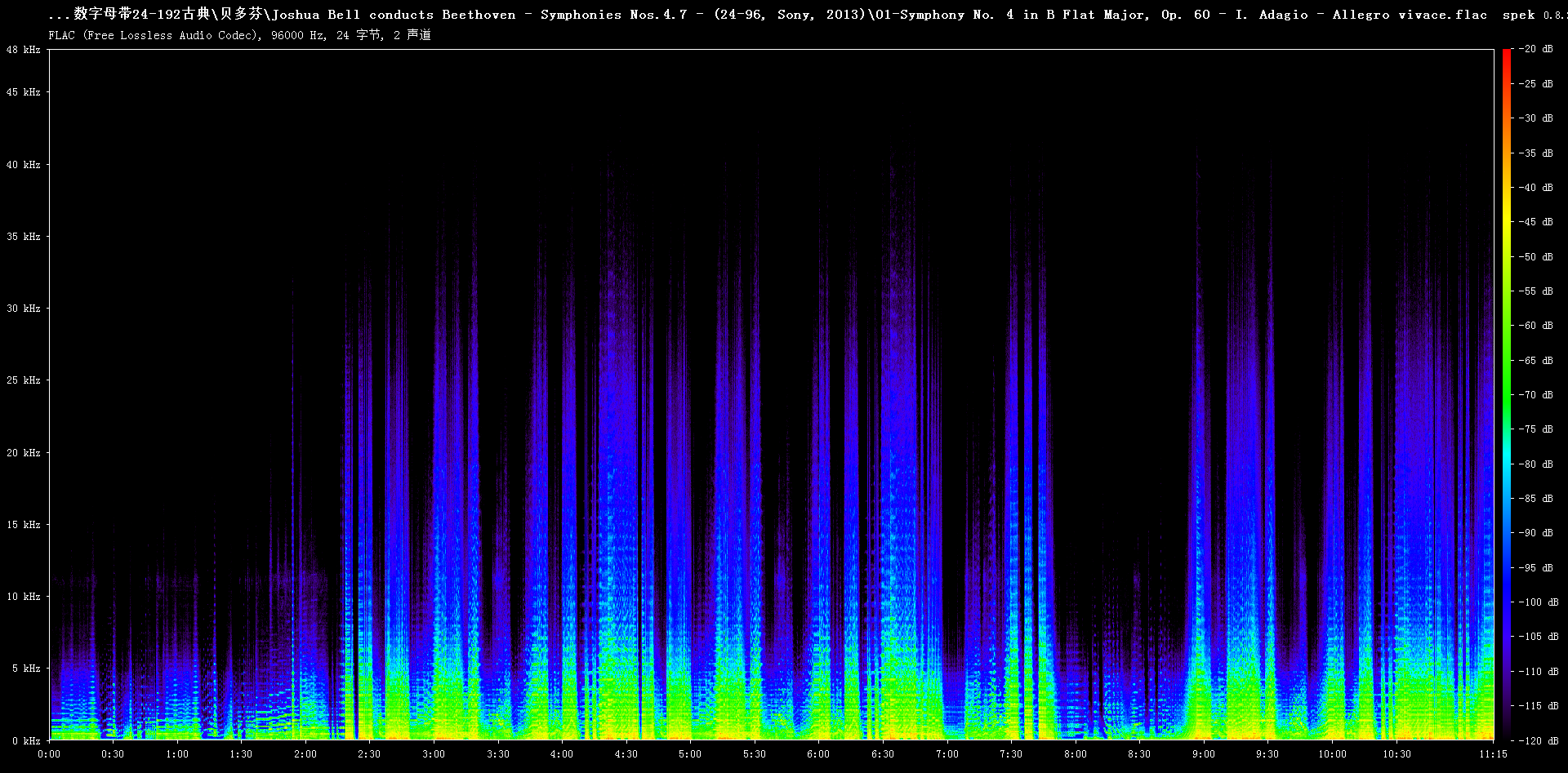This screenshot has height=773, width=1568.
Task: Click the 11:15 end time label
Action: pyautogui.click(x=1493, y=754)
